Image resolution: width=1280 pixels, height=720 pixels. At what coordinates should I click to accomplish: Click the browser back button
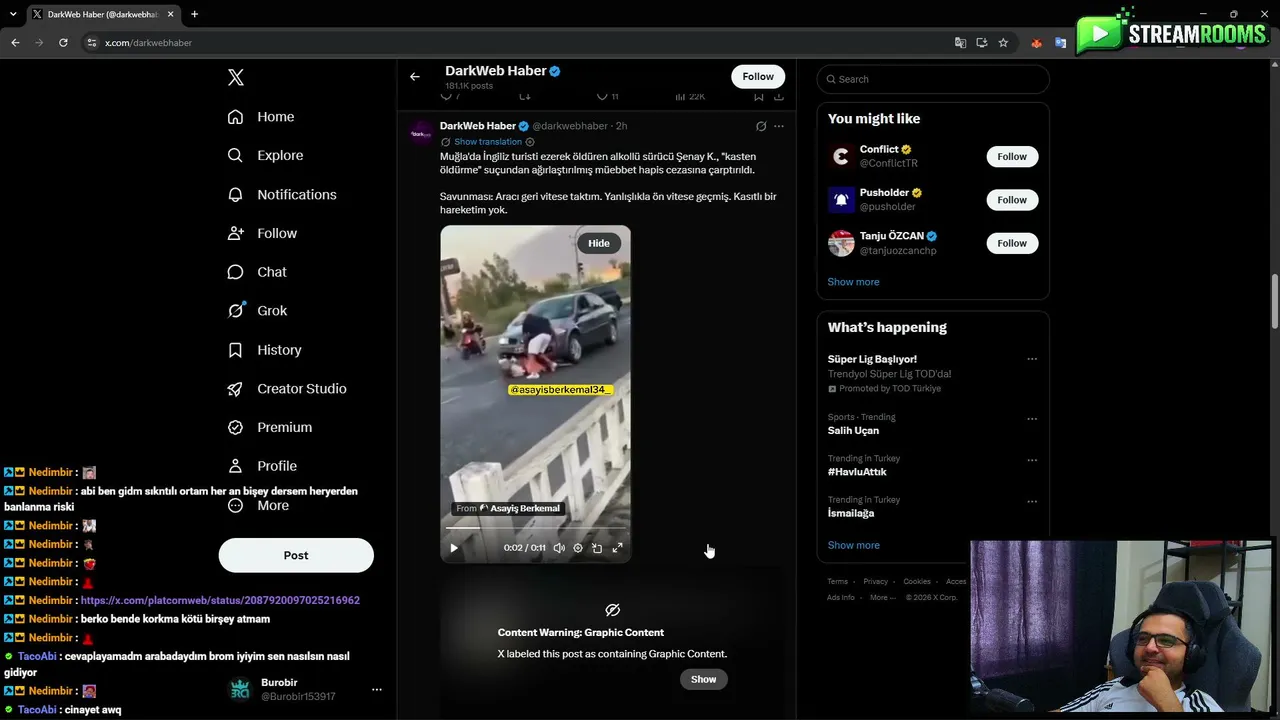point(15,43)
